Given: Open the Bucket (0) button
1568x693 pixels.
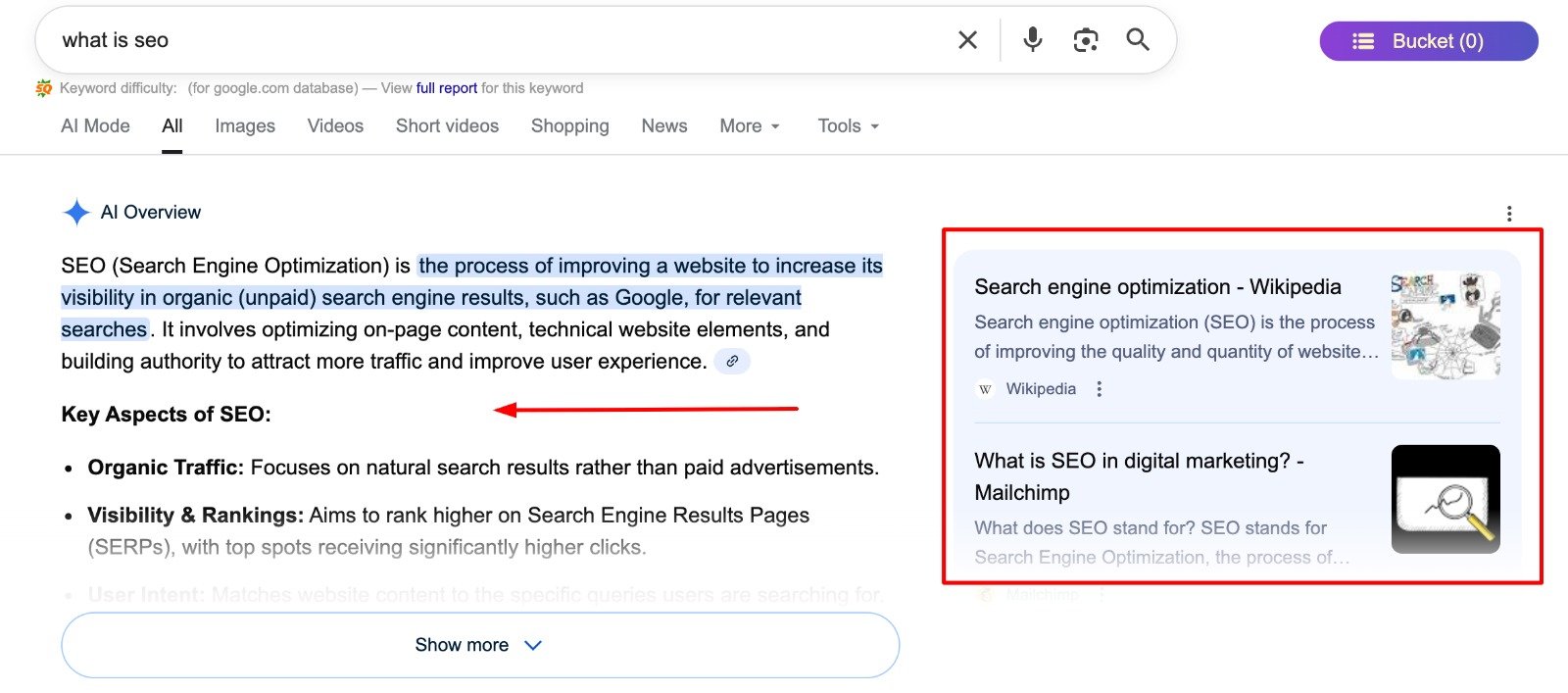Looking at the screenshot, I should click(1428, 41).
